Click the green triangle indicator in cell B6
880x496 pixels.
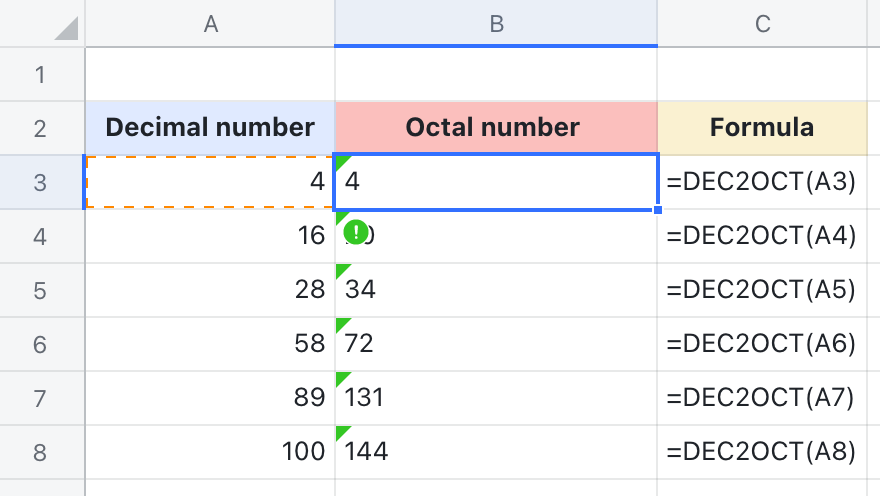(341, 323)
